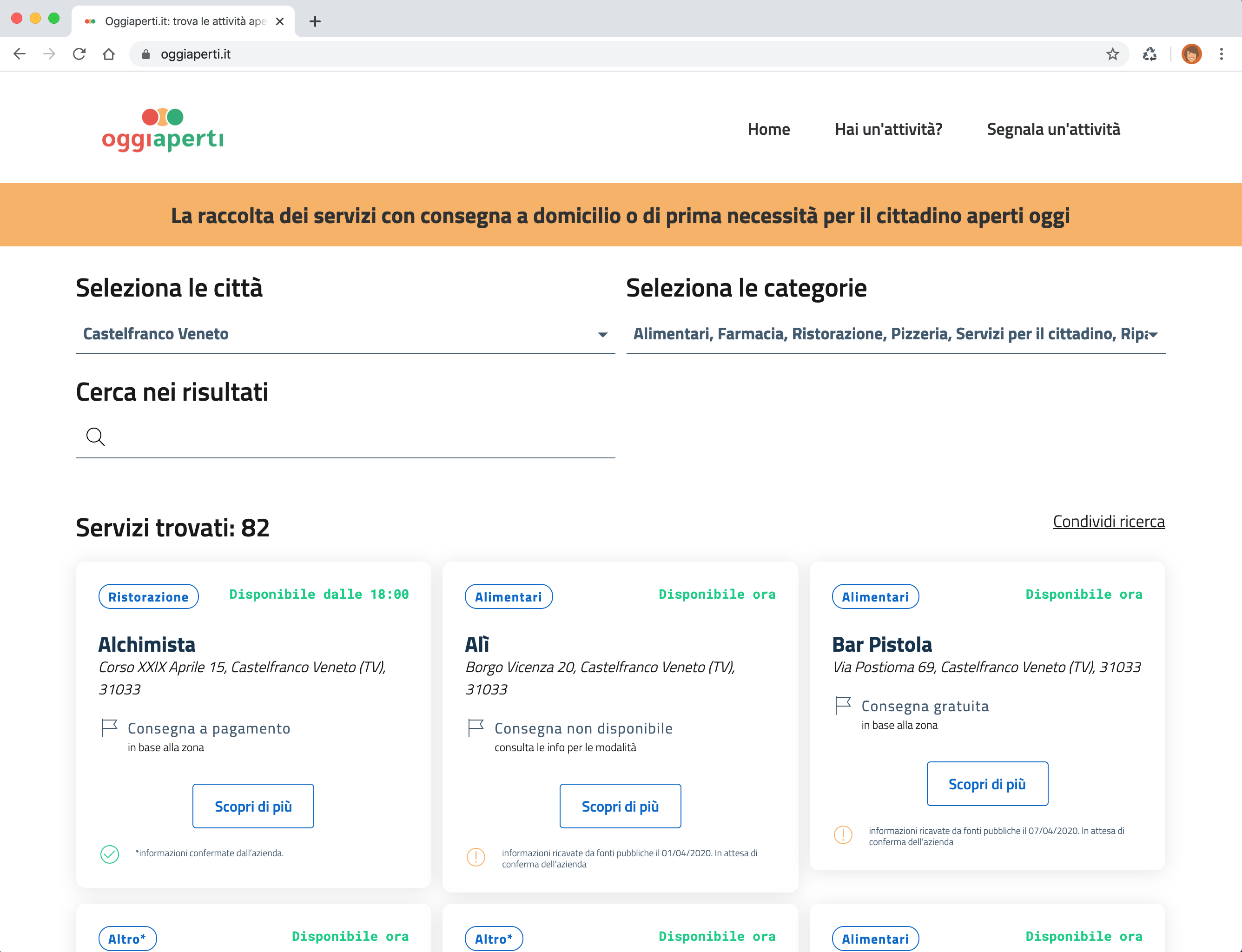Click 'Consegna gratuita' text
Viewport: 1242px width, 952px height.
tap(925, 706)
